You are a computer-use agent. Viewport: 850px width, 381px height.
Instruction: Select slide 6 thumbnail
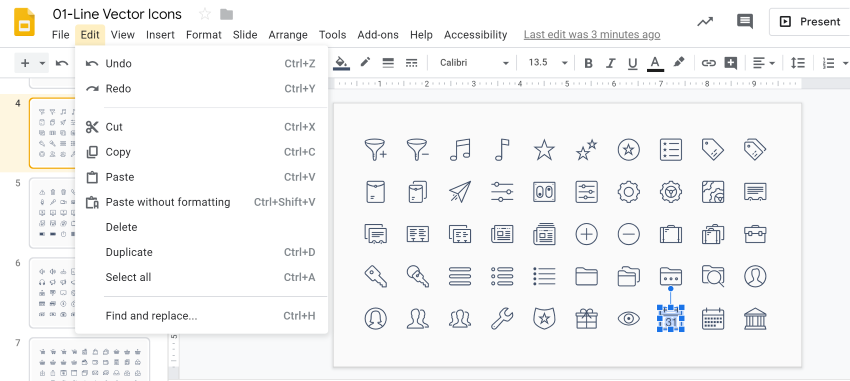tap(53, 293)
